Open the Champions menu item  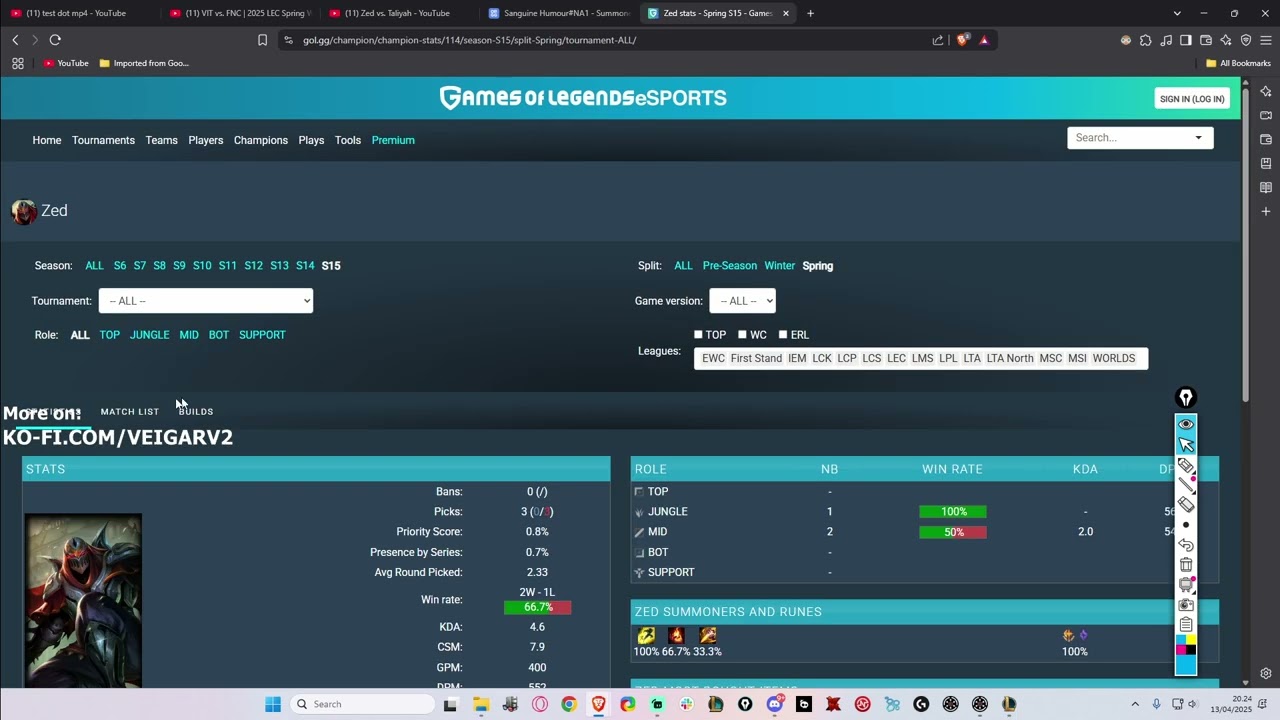[x=261, y=140]
